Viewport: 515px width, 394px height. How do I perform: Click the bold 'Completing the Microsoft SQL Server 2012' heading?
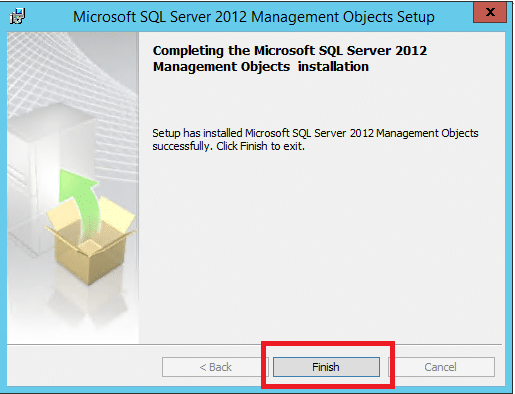[290, 51]
